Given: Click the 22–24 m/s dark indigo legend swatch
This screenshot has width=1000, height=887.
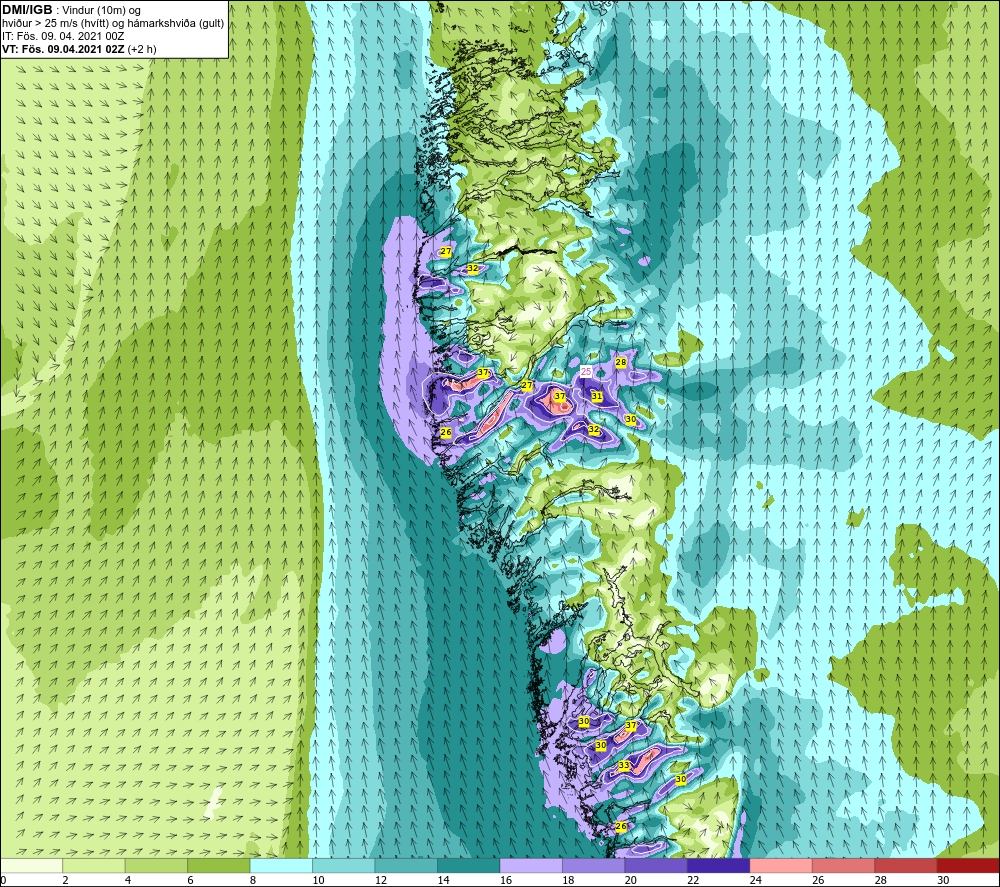Looking at the screenshot, I should pyautogui.click(x=719, y=866).
